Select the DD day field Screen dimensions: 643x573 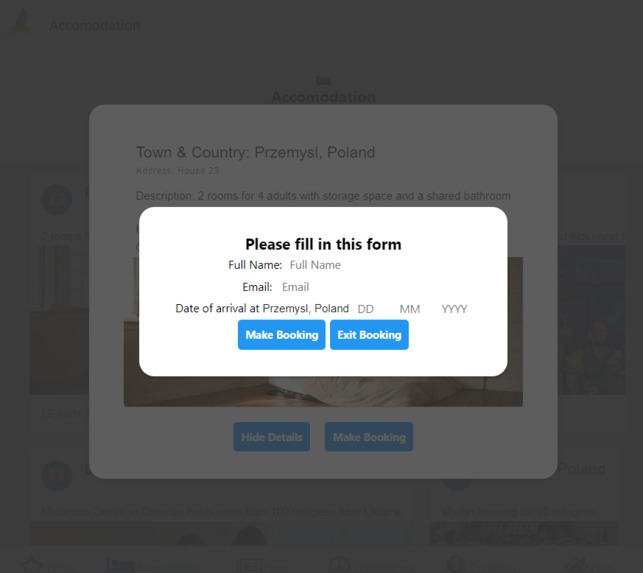[373, 309]
